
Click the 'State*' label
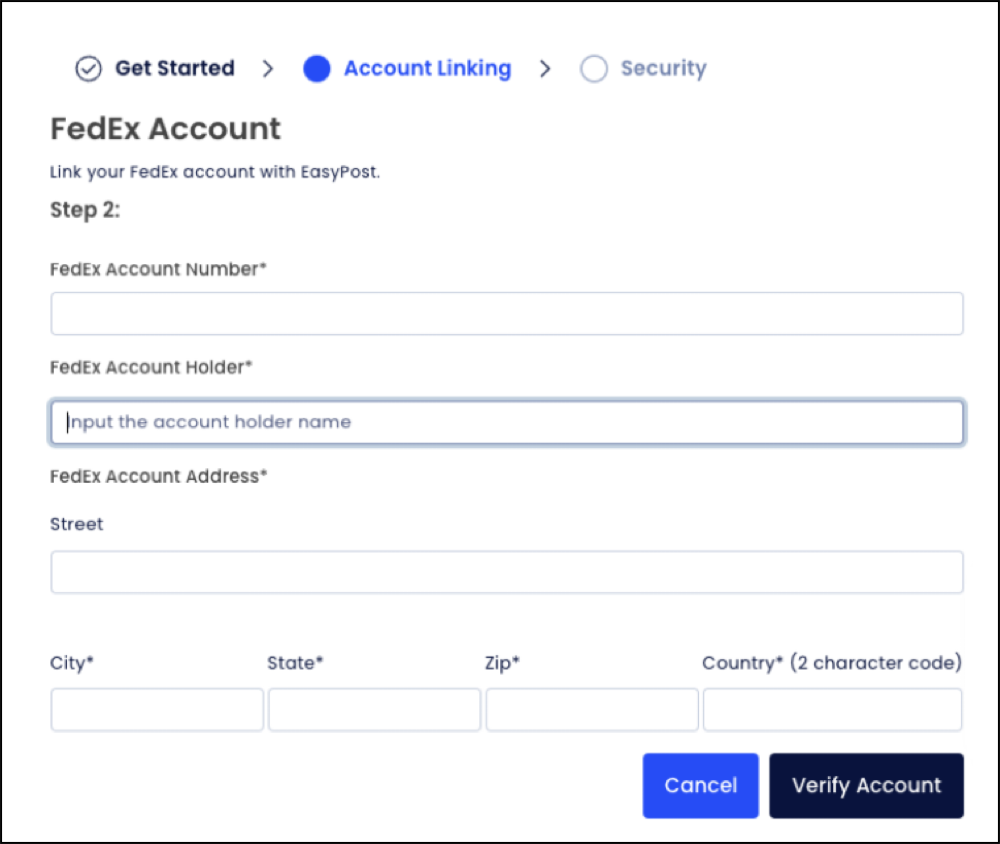click(x=295, y=663)
